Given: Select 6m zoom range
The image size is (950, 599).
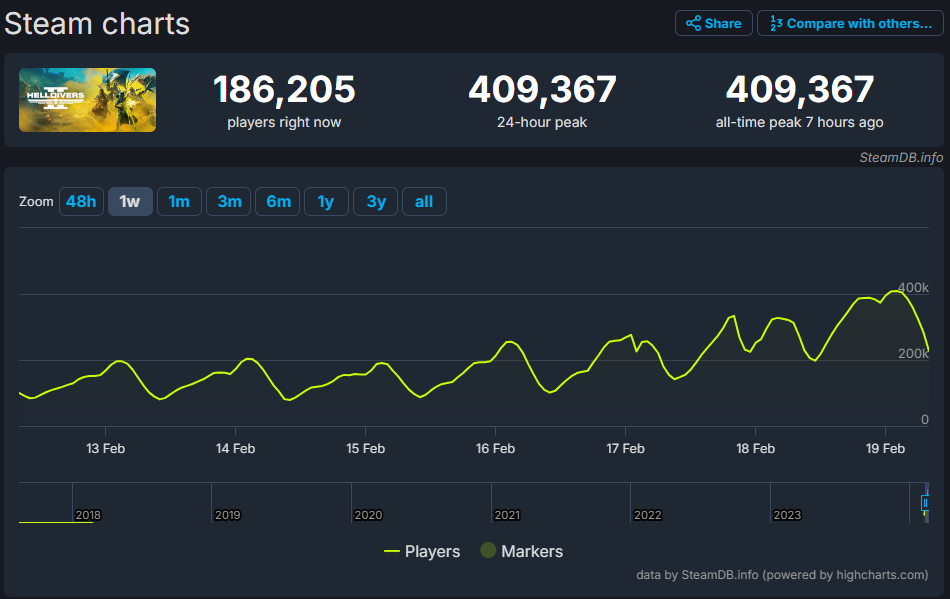Looking at the screenshot, I should pyautogui.click(x=278, y=202).
